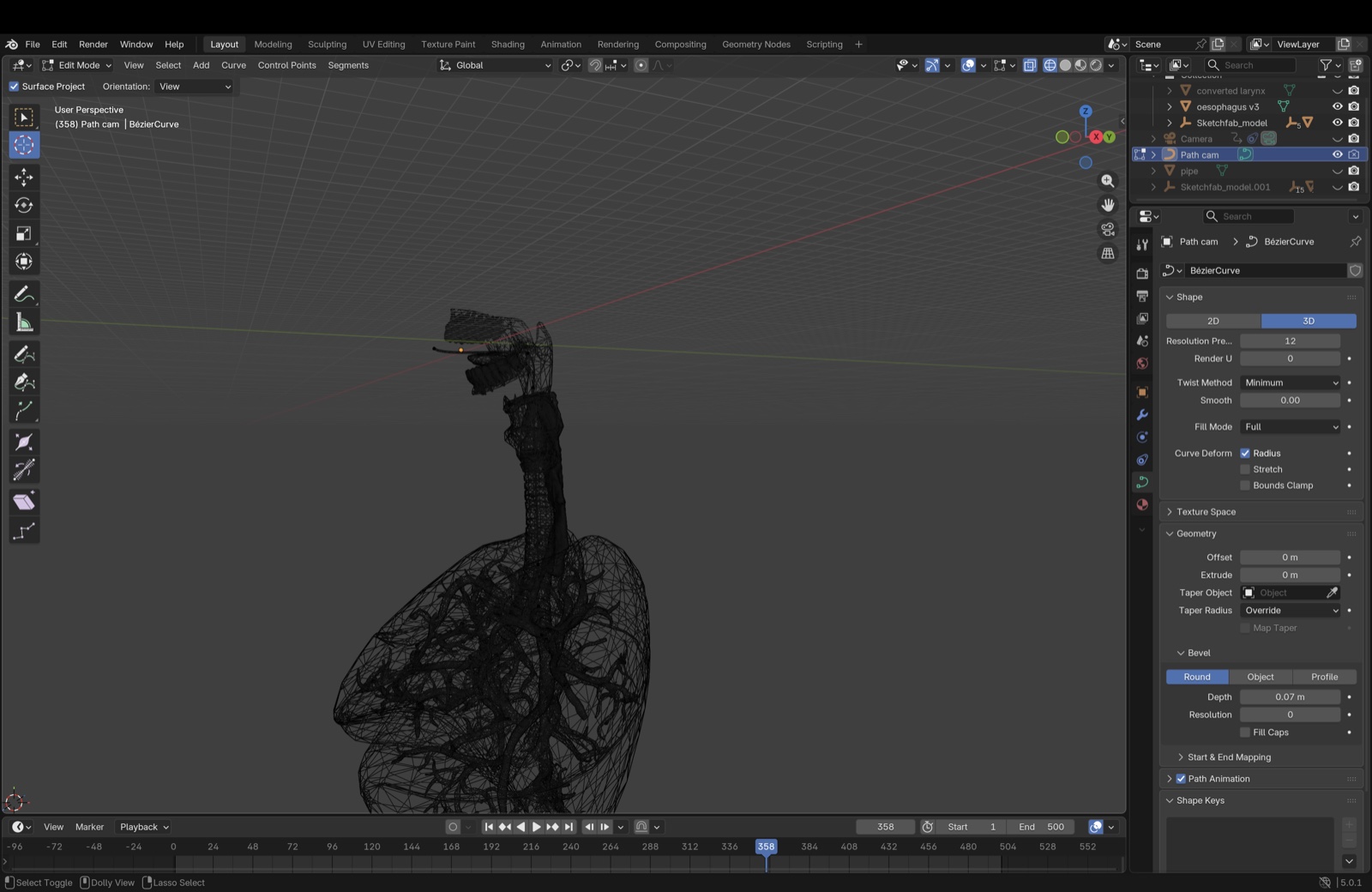This screenshot has width=1372, height=892.
Task: Open the Object Data curve properties tab
Action: [1142, 482]
